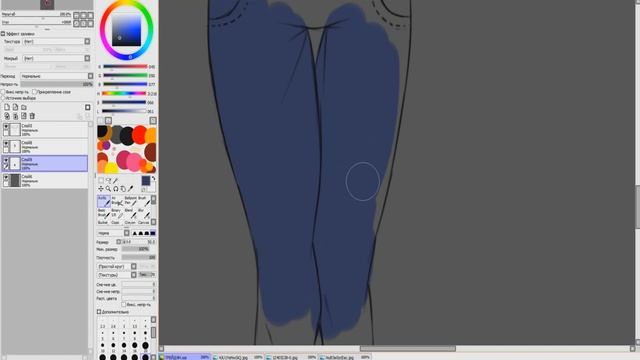The height and width of the screenshot is (360, 640).
Task: Choose the Binary pen tool
Action: [117, 213]
